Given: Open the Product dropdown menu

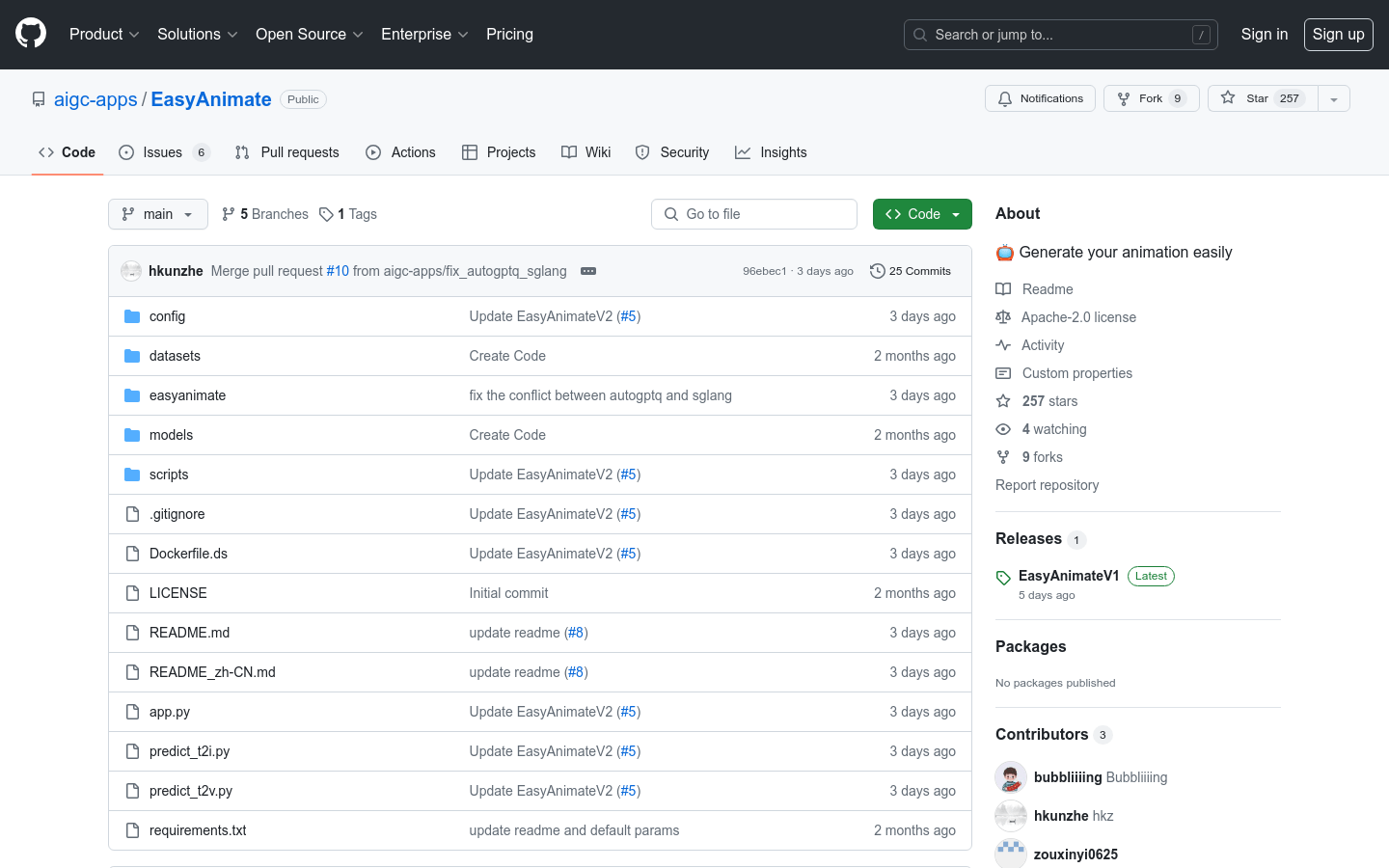Looking at the screenshot, I should (x=104, y=34).
